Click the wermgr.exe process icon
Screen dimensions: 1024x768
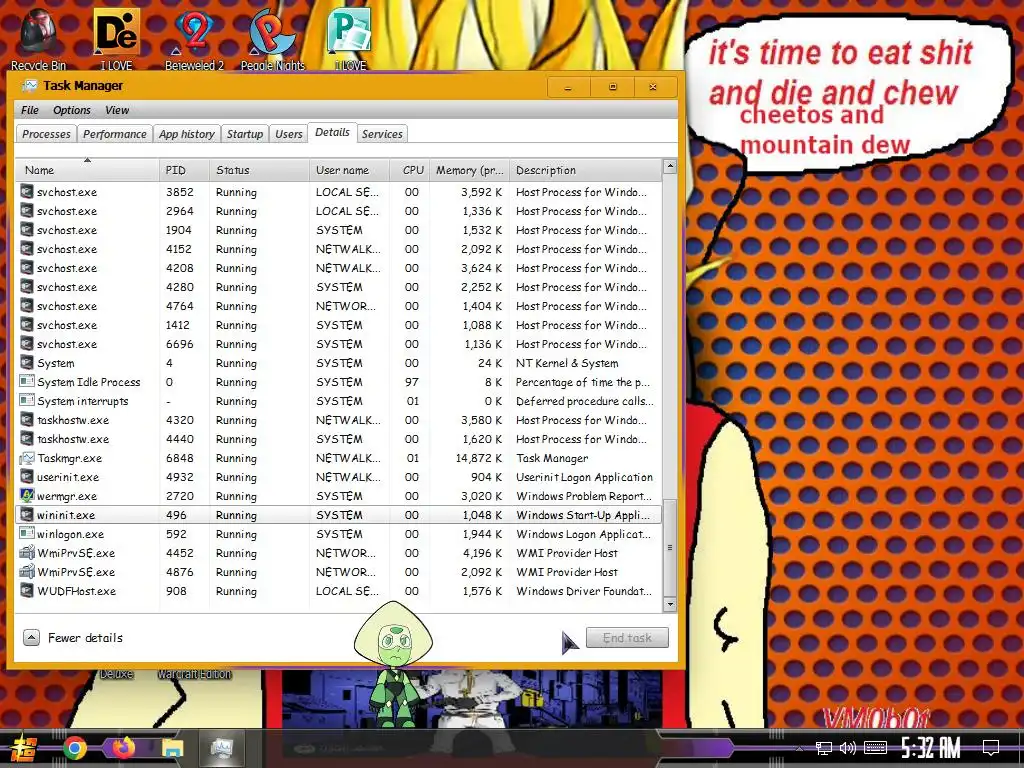pos(27,496)
